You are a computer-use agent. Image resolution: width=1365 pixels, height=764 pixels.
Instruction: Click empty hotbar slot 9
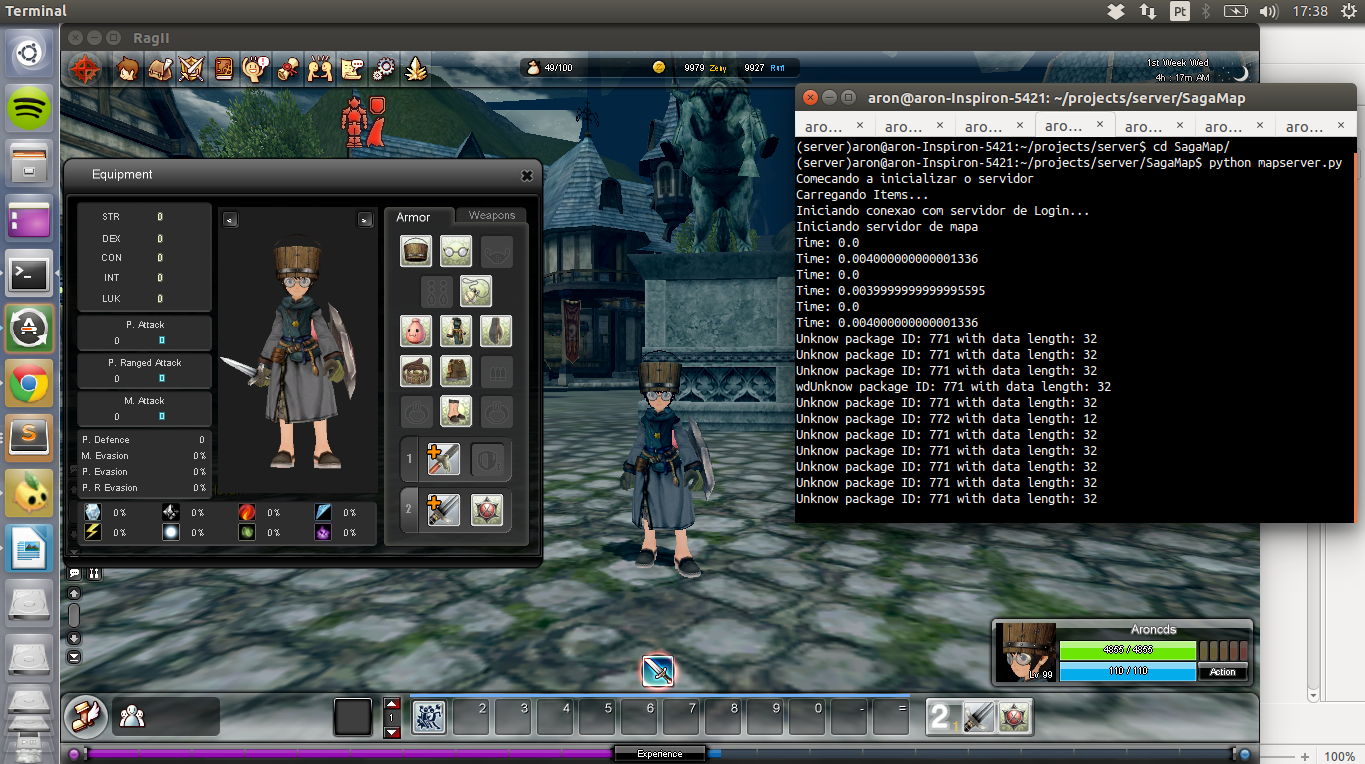(765, 716)
